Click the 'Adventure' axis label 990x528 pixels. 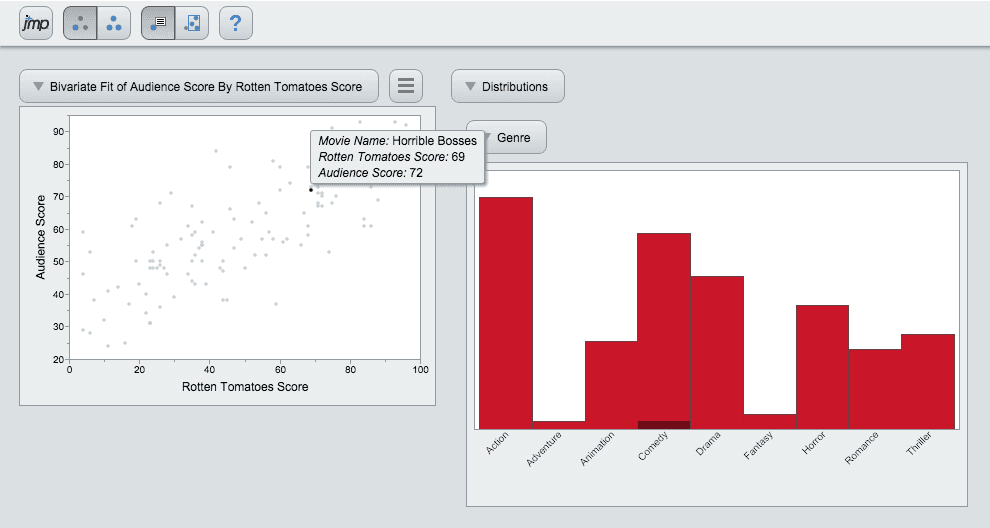pos(544,449)
